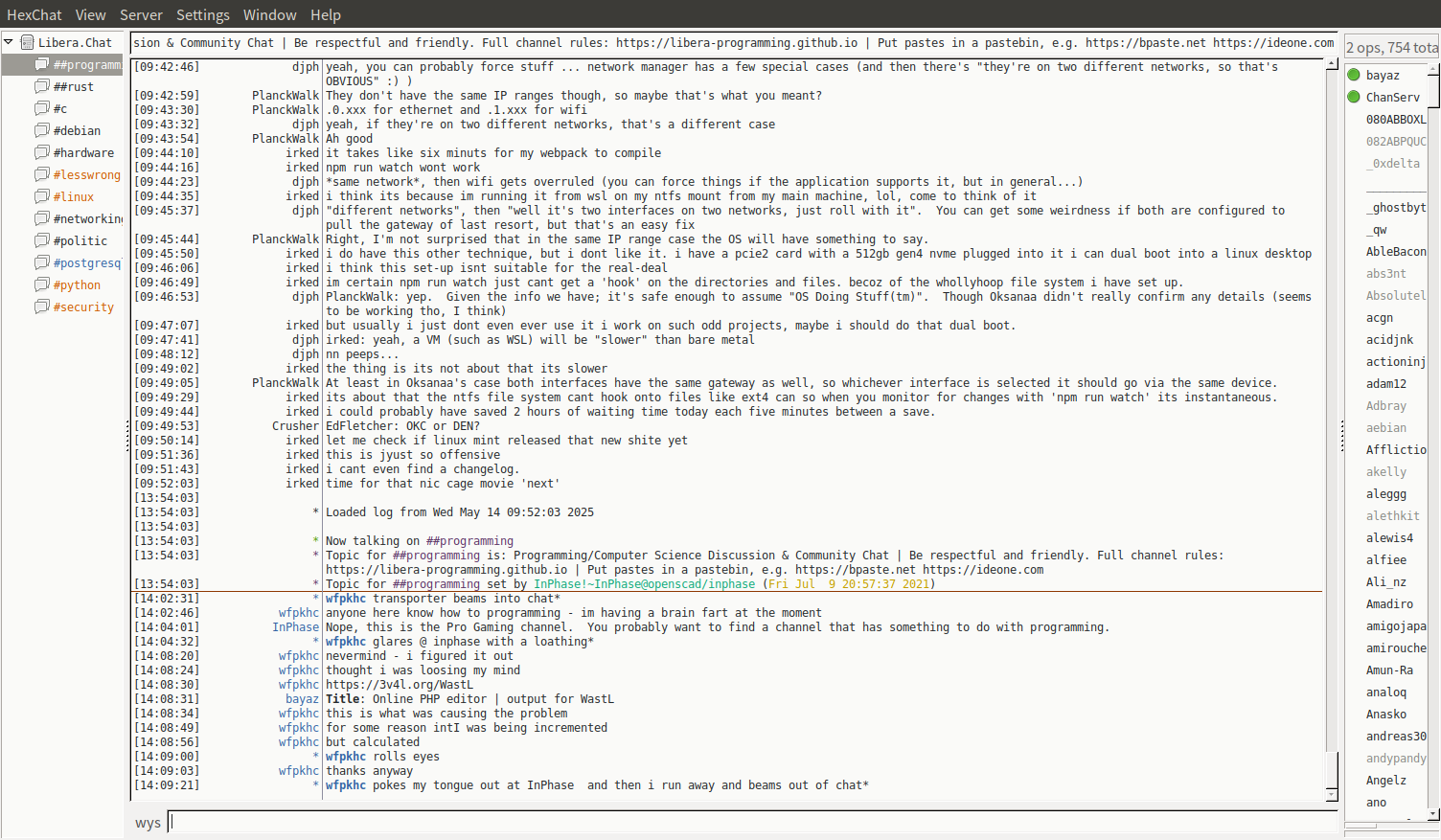Click the ##rust channel icon
Viewport: 1441px width, 840px height.
tap(41, 86)
